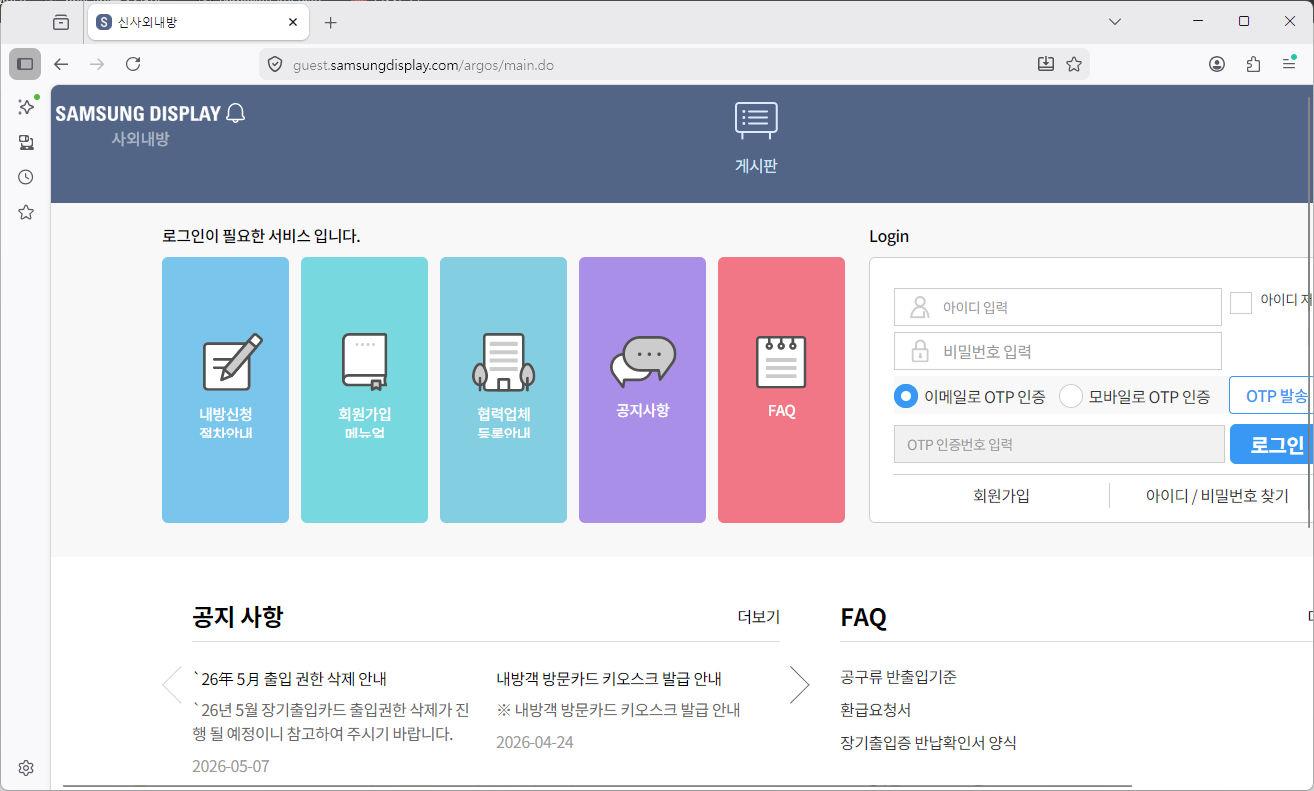Image resolution: width=1314 pixels, height=791 pixels.
Task: Reload the page
Action: (x=133, y=64)
